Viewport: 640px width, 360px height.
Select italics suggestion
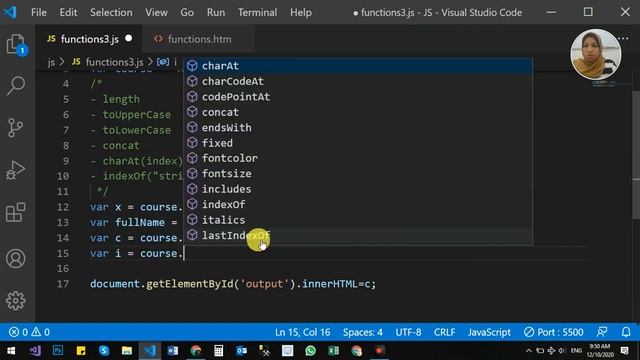pyautogui.click(x=358, y=220)
